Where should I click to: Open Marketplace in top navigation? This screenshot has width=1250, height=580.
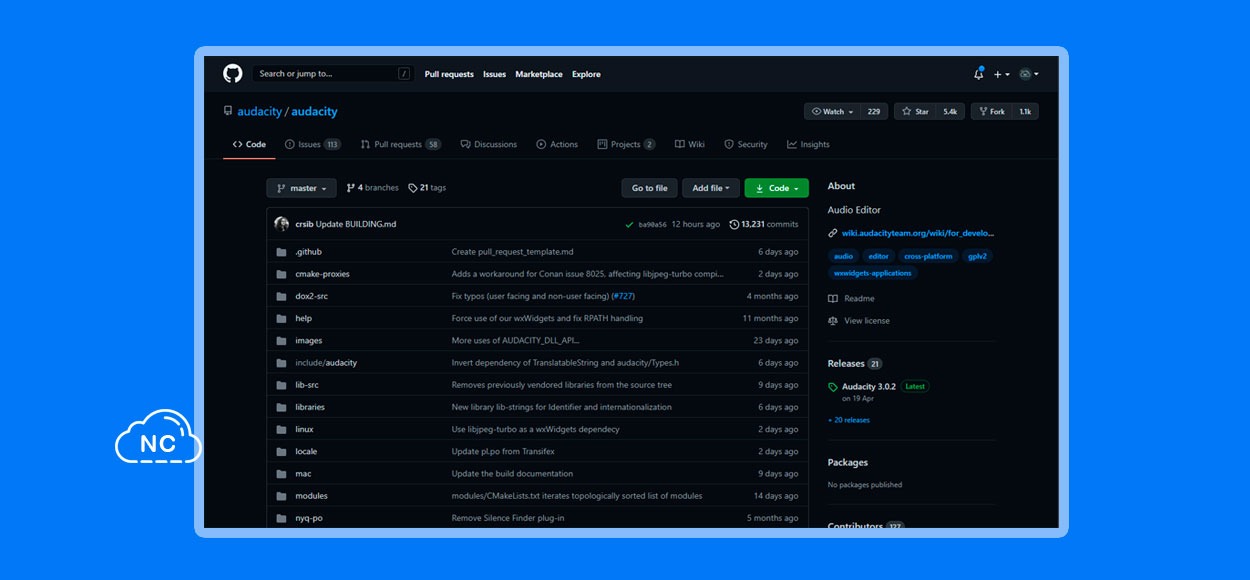539,74
